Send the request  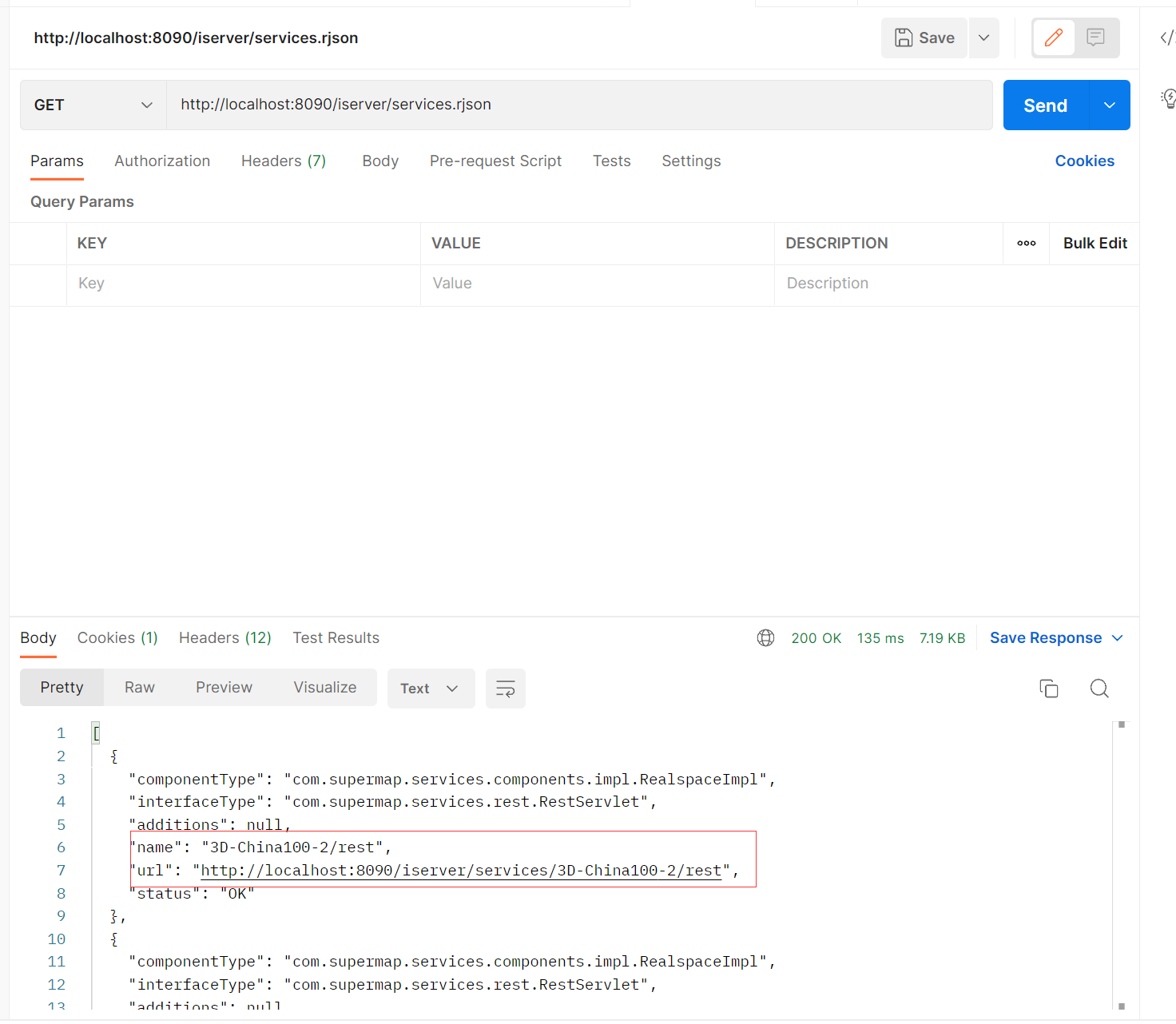pyautogui.click(x=1046, y=105)
